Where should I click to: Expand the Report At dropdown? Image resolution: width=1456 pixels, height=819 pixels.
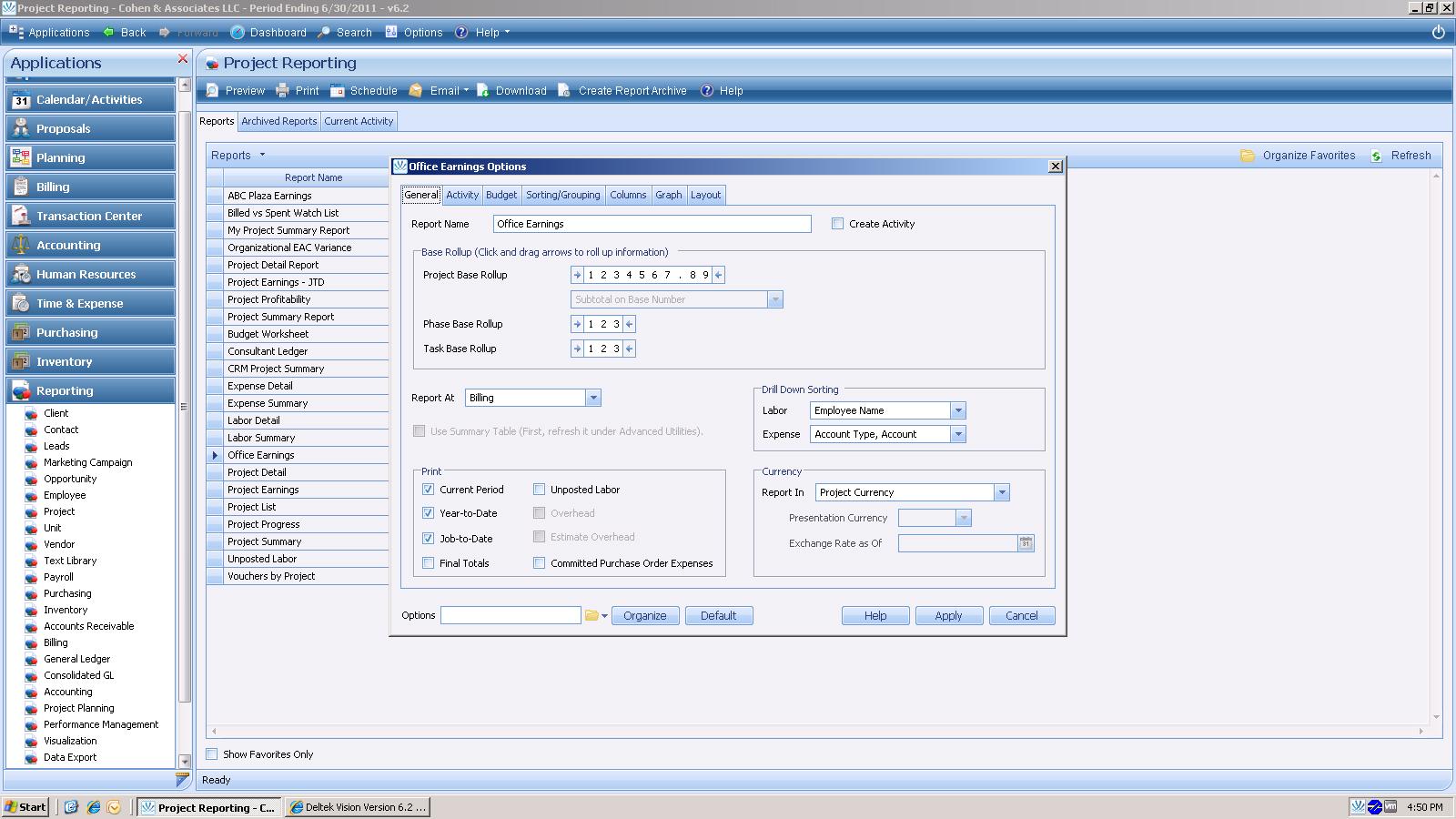pyautogui.click(x=593, y=398)
